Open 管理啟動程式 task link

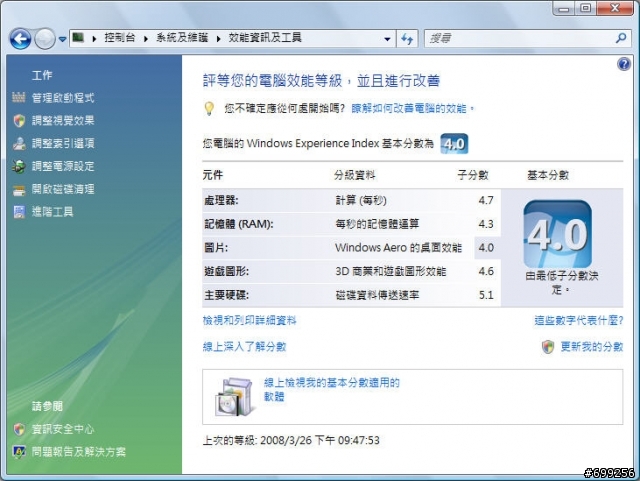[x=63, y=98]
